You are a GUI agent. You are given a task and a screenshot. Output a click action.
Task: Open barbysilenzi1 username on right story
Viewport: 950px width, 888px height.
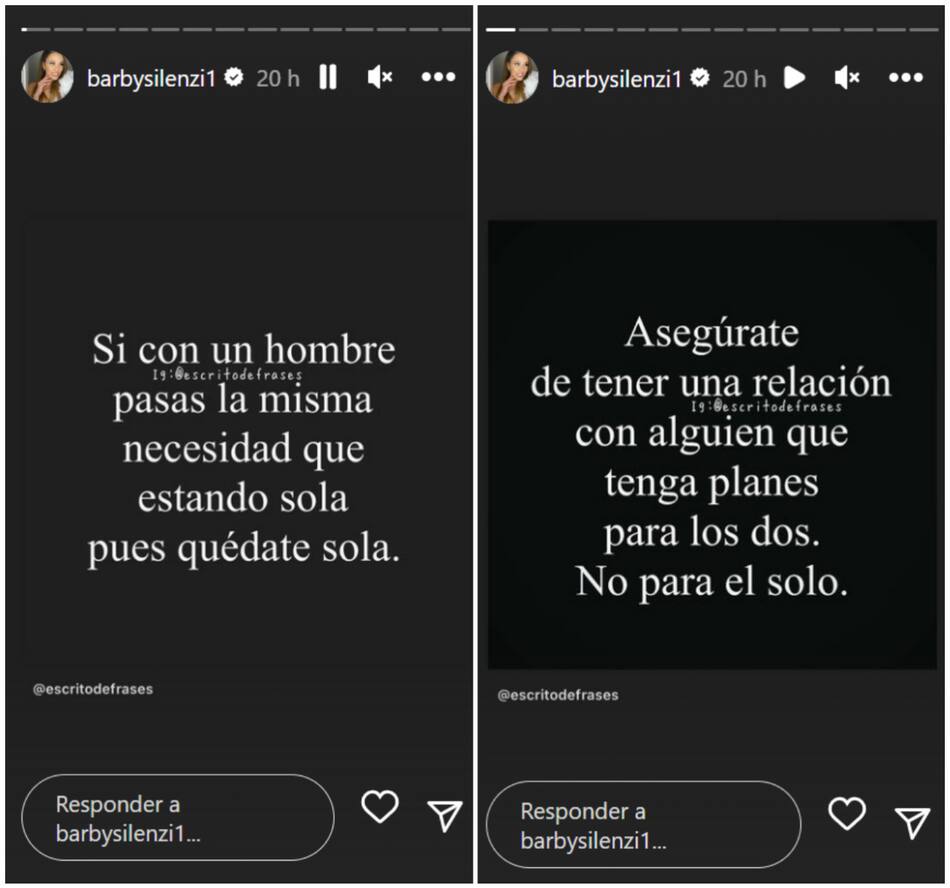[617, 79]
